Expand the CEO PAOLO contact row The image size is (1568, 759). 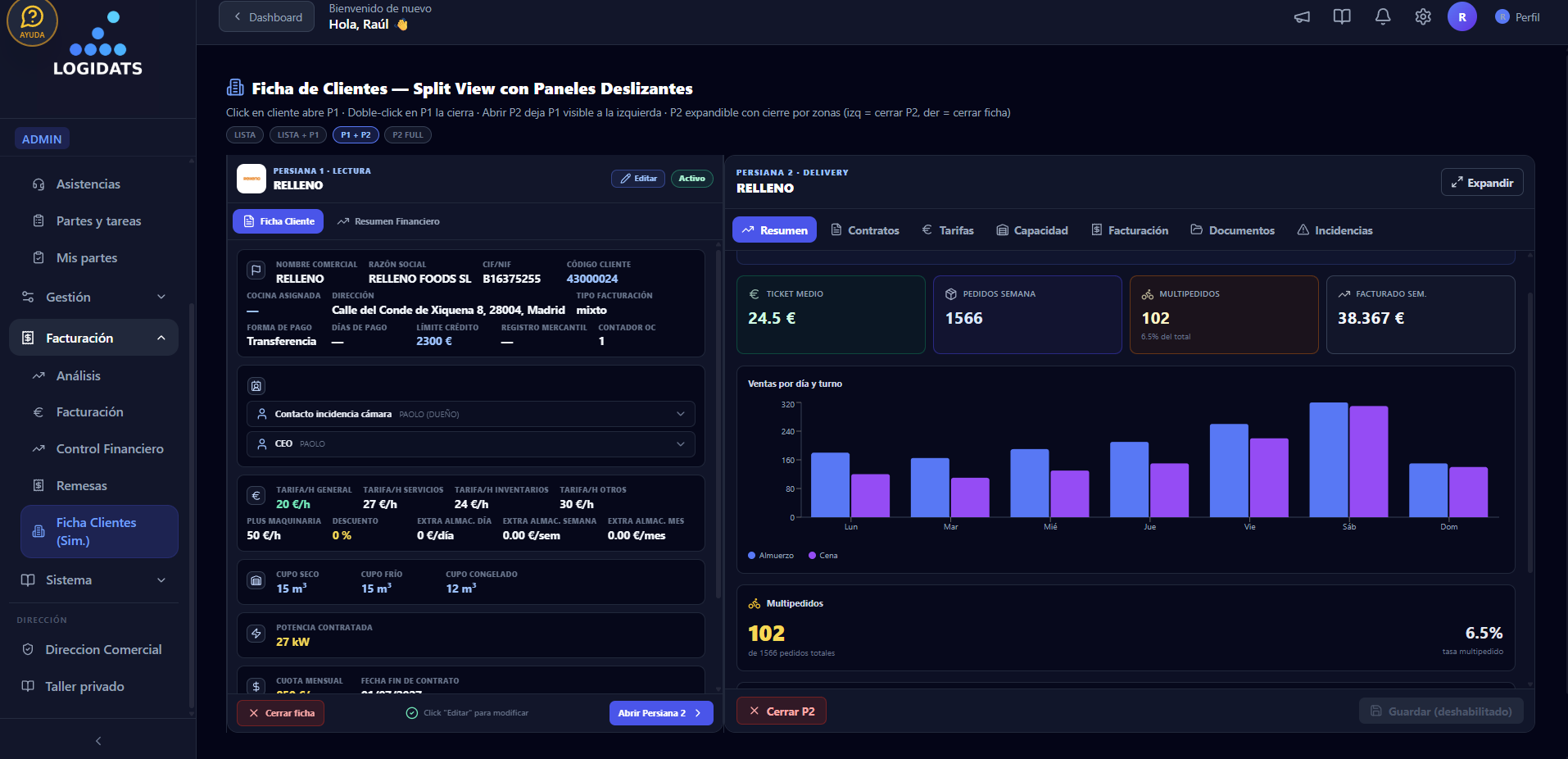pos(471,443)
